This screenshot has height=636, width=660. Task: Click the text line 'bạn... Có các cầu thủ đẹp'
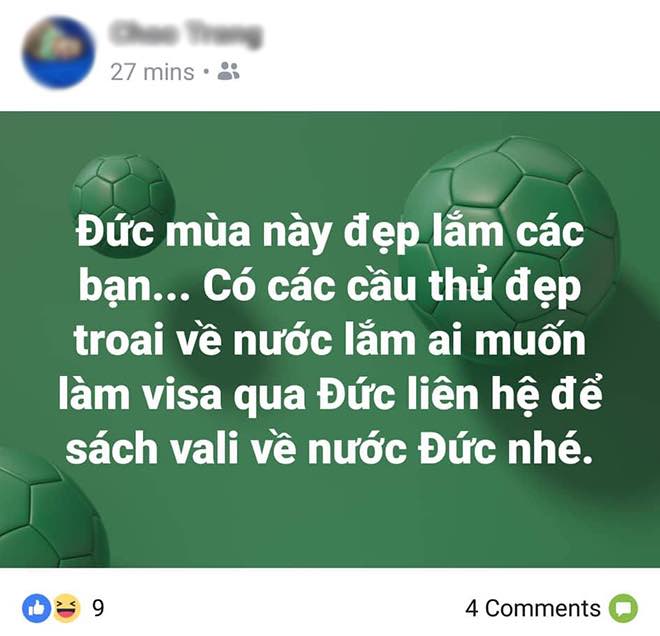click(x=330, y=286)
